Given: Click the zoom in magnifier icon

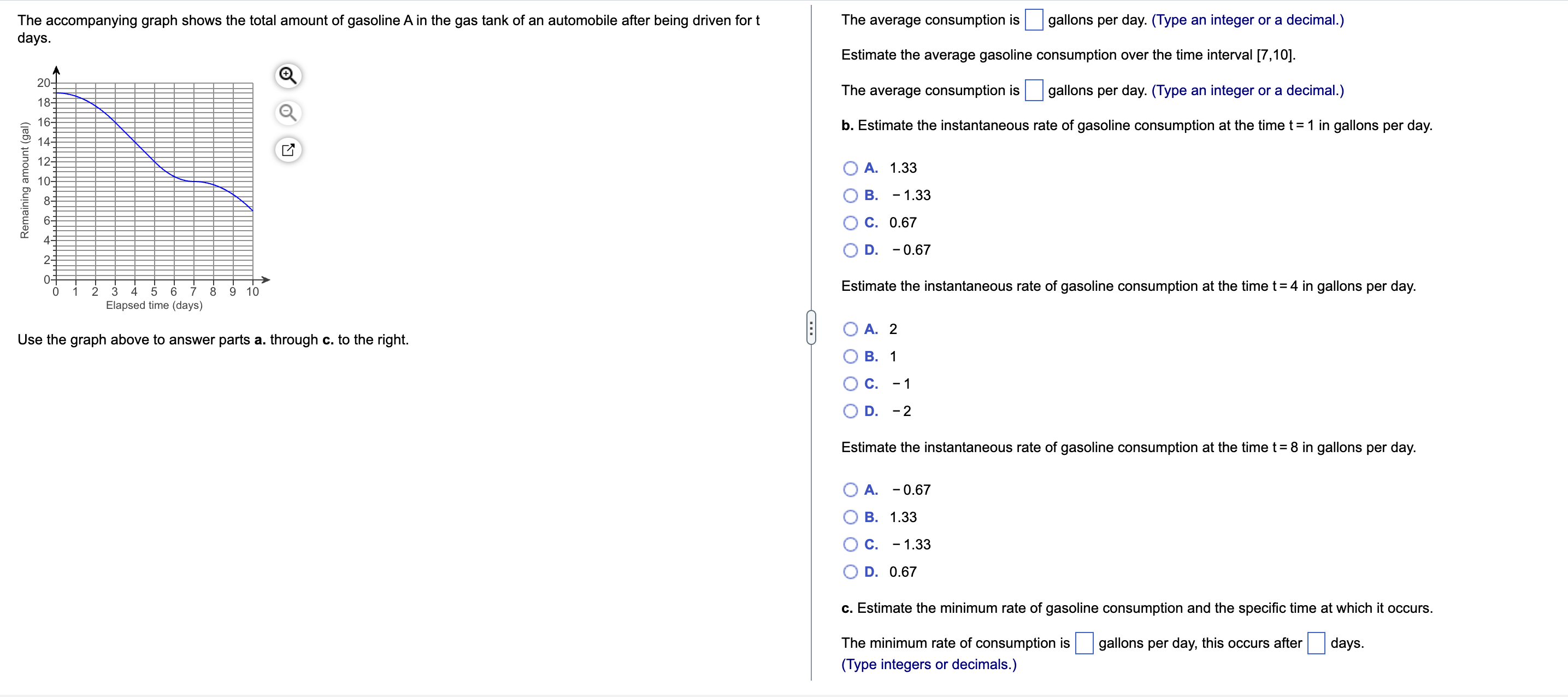Looking at the screenshot, I should point(288,75).
